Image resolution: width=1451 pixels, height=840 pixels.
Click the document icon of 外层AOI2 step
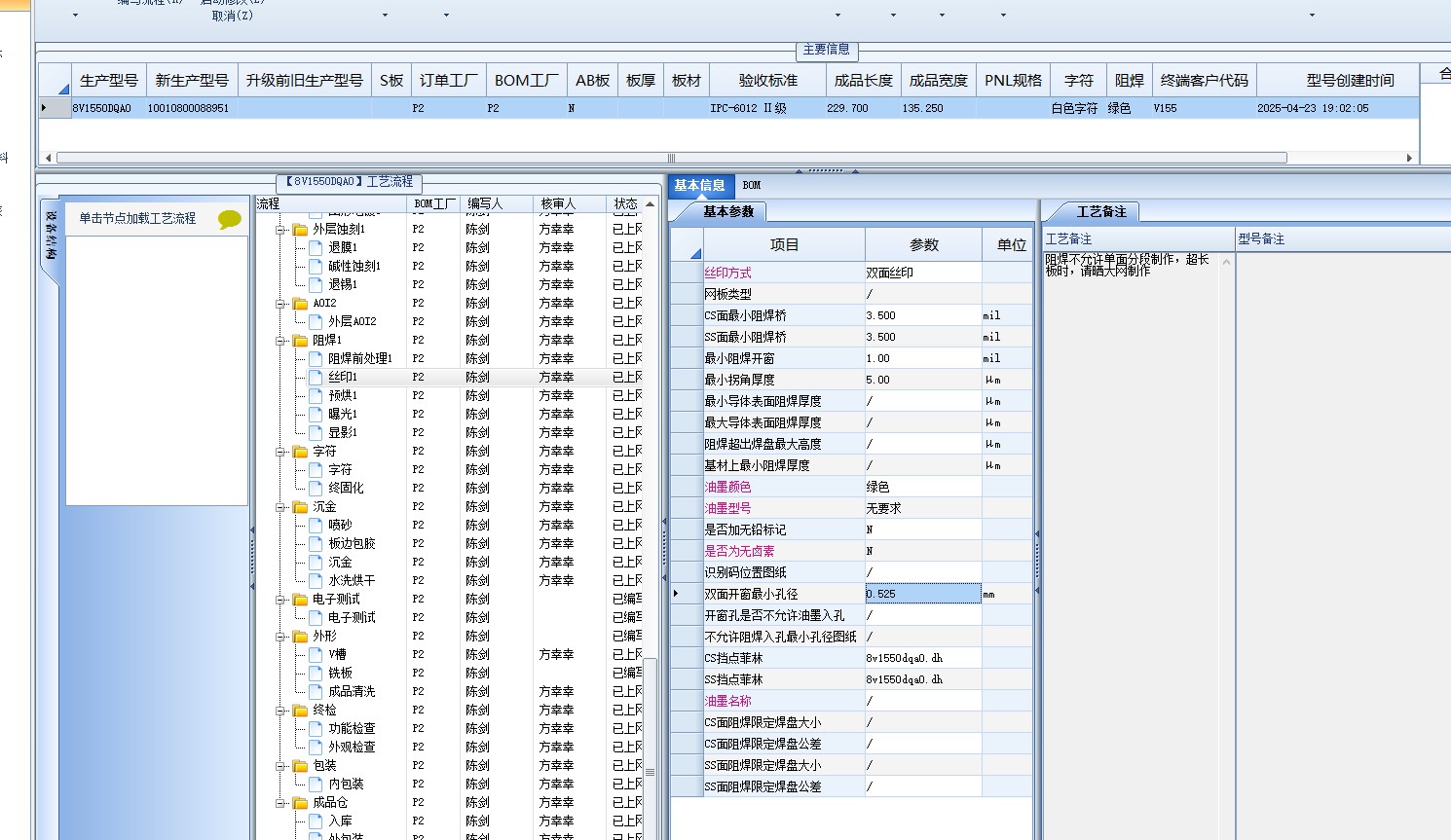click(x=316, y=321)
